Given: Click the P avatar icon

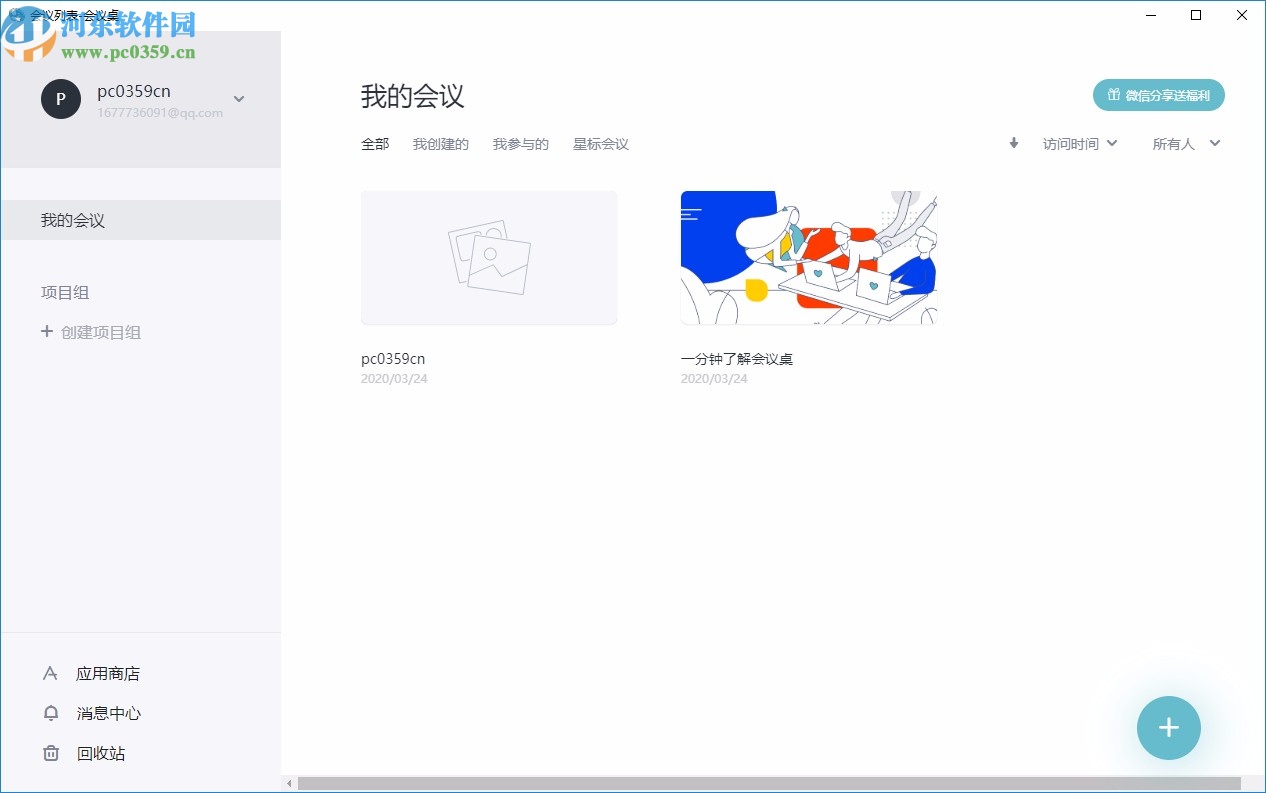Looking at the screenshot, I should pyautogui.click(x=60, y=99).
